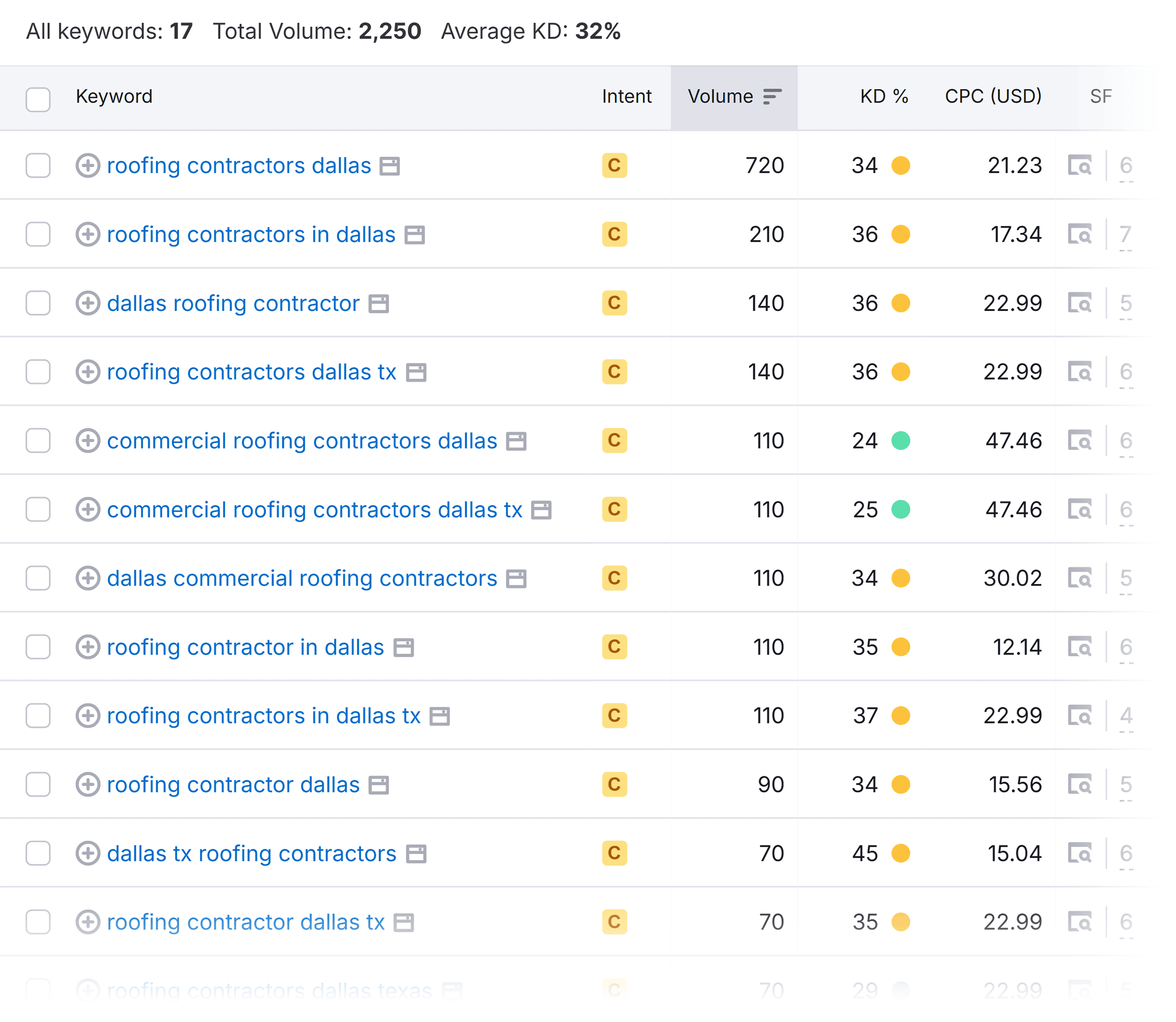Image resolution: width=1176 pixels, height=1022 pixels.
Task: Click CPC value 21.23
Action: [x=1015, y=165]
